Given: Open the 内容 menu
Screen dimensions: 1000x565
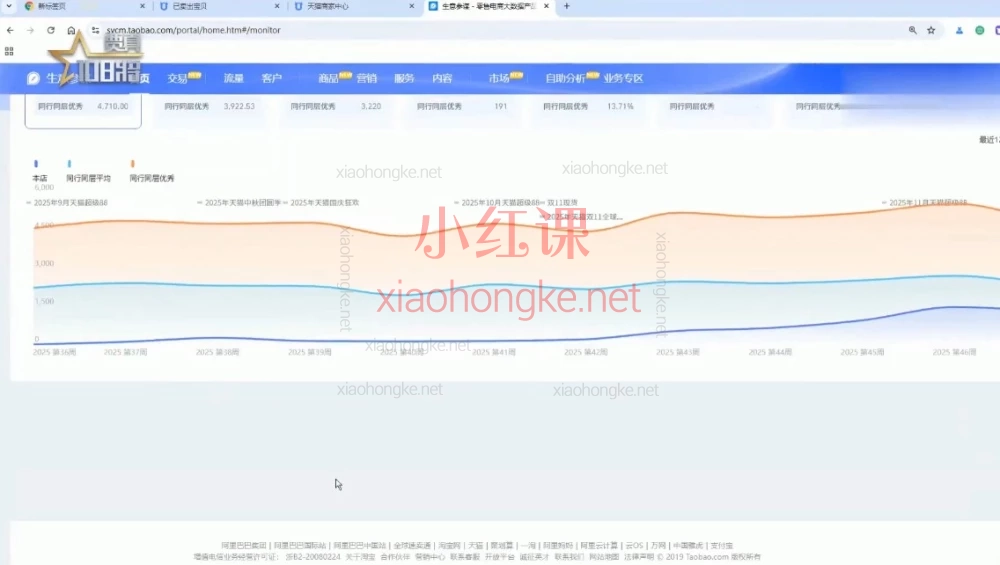Looking at the screenshot, I should point(442,78).
